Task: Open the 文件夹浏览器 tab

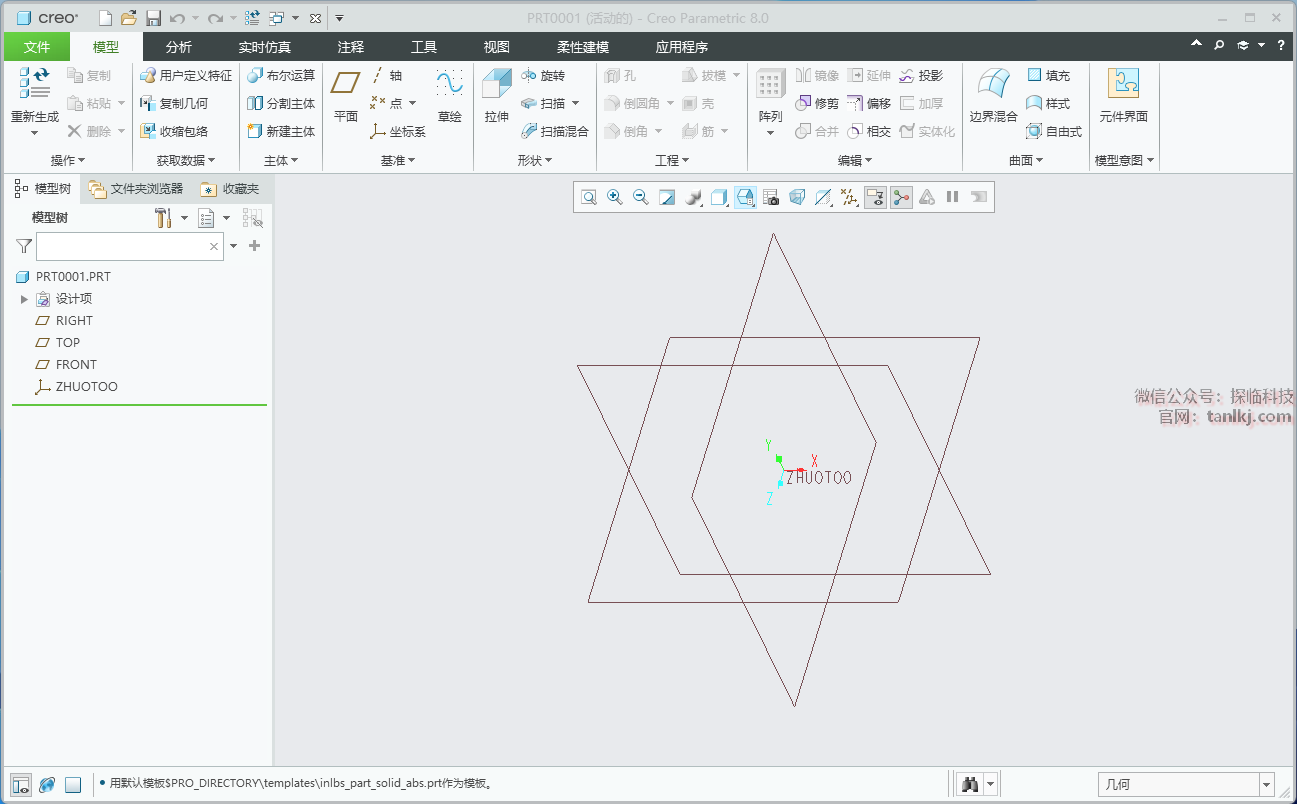Action: click(136, 189)
